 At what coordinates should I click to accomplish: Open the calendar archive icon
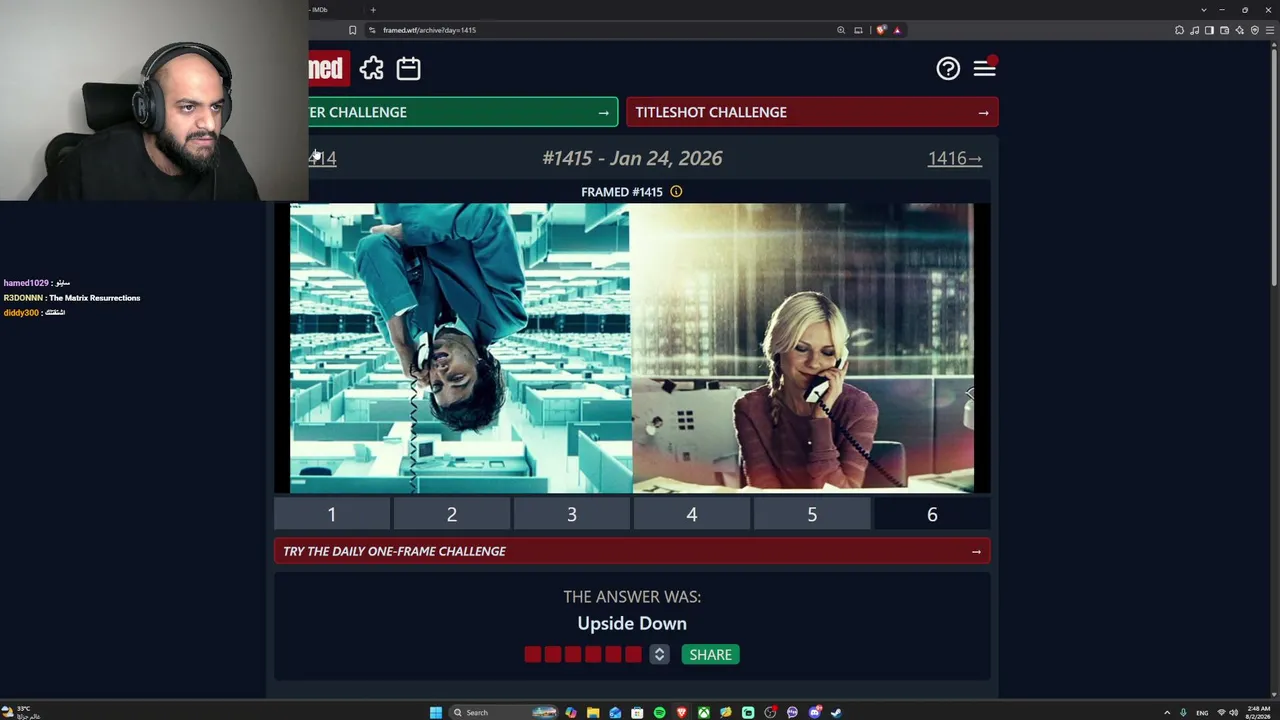(x=408, y=68)
